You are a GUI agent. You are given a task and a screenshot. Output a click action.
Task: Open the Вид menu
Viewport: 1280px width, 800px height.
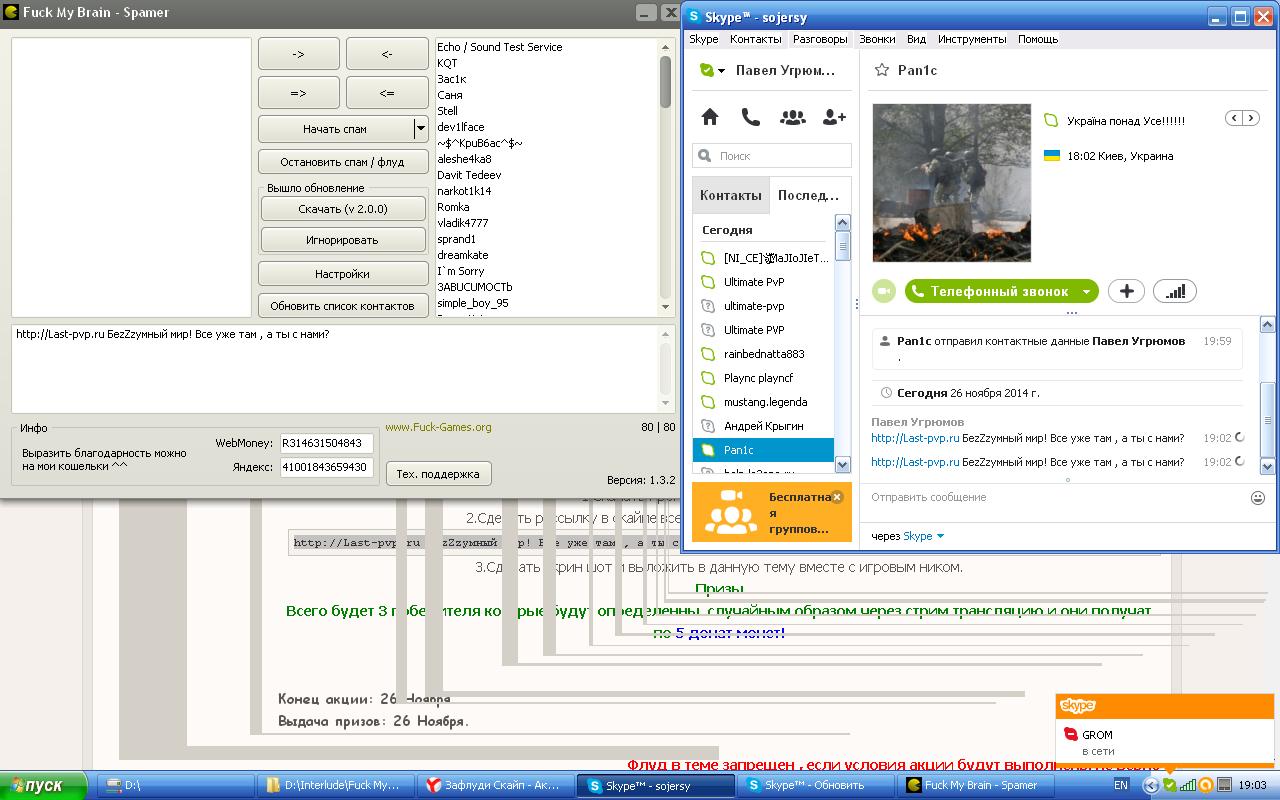point(916,39)
